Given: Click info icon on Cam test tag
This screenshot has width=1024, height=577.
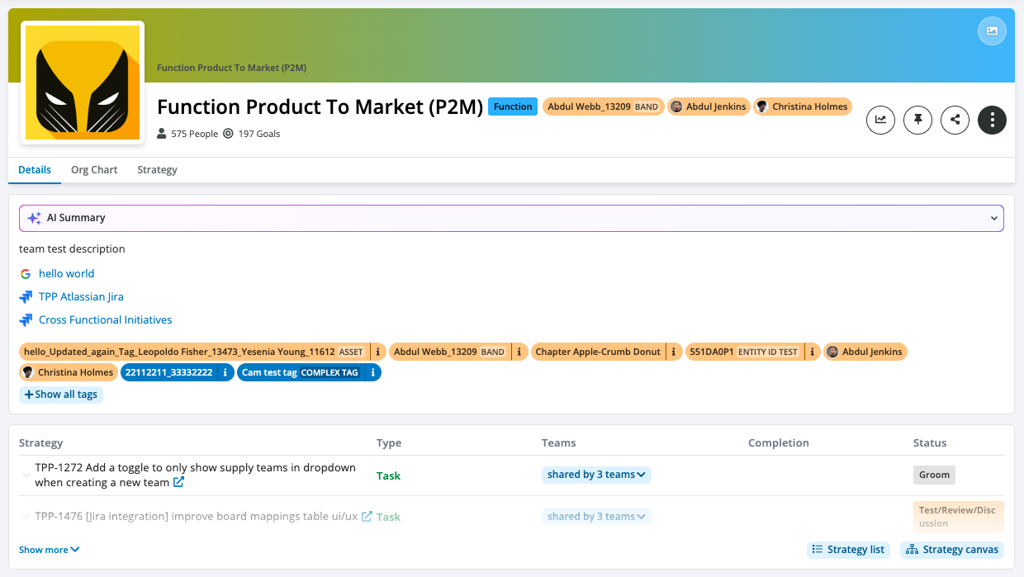Looking at the screenshot, I should (373, 373).
